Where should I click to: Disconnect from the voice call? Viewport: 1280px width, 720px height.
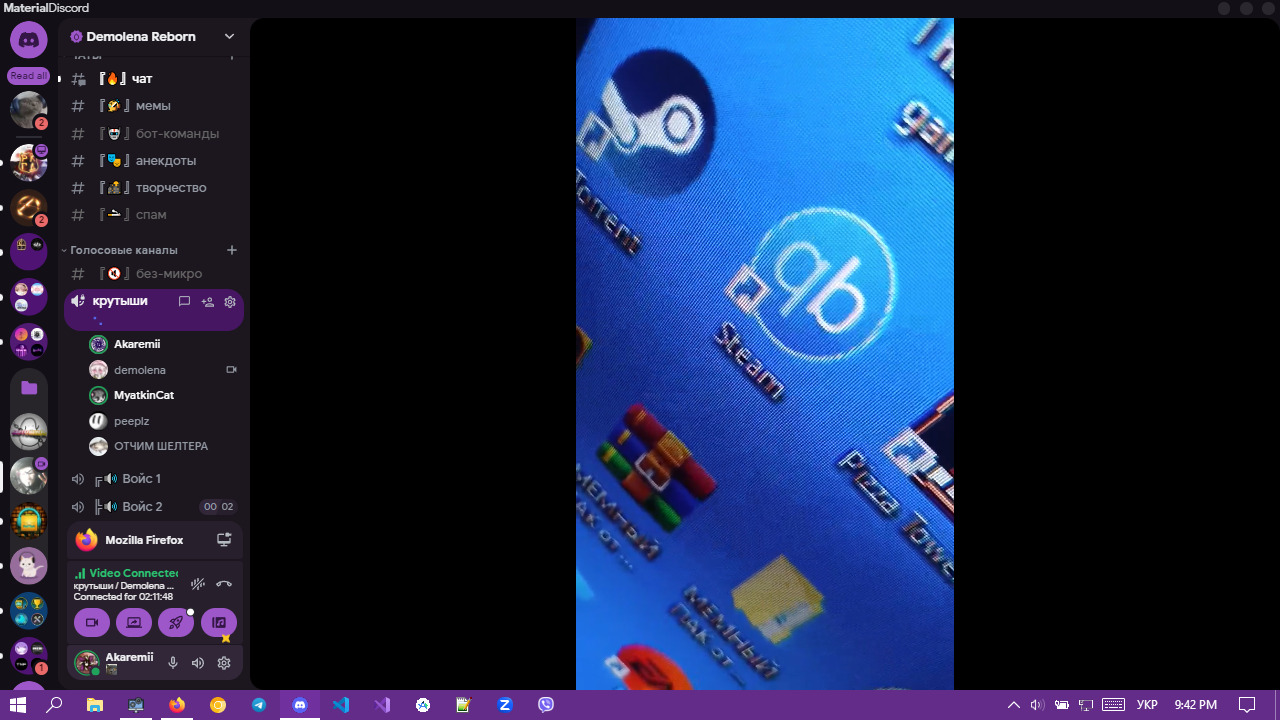point(224,584)
